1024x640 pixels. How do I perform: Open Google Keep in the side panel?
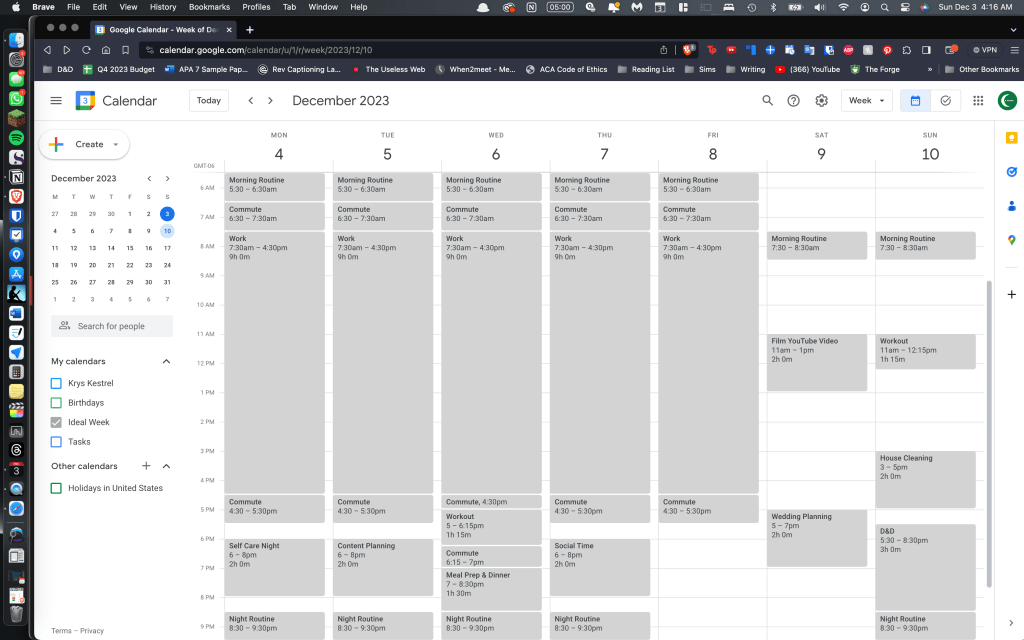[1011, 138]
